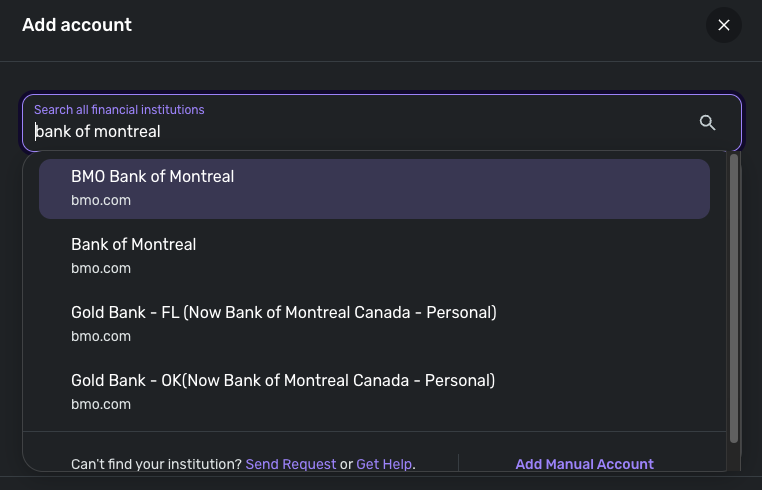Click bmo.com under Gold Bank - OK
This screenshot has width=762, height=490.
101,404
